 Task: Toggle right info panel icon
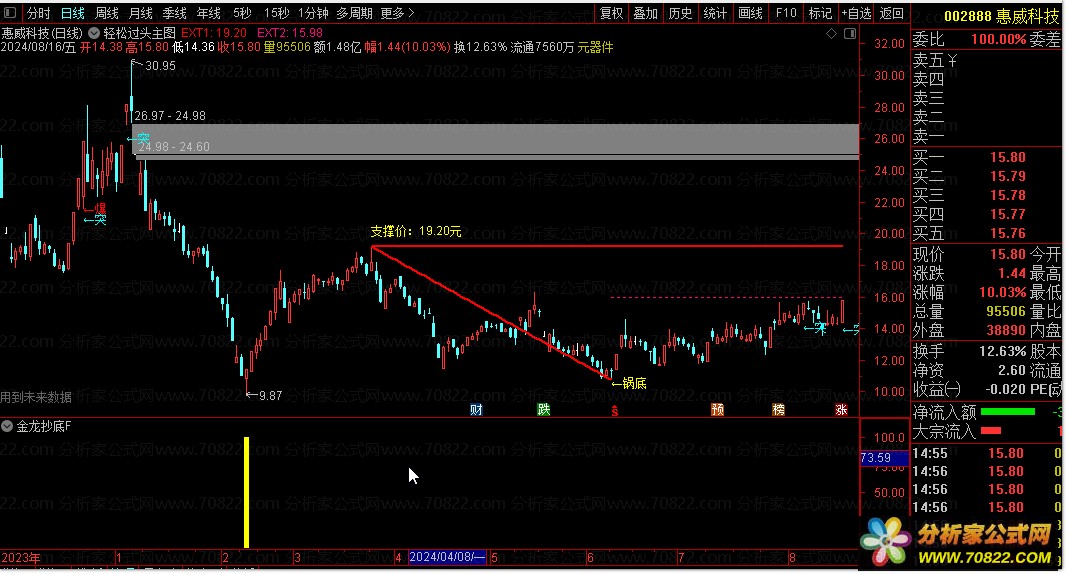point(849,33)
